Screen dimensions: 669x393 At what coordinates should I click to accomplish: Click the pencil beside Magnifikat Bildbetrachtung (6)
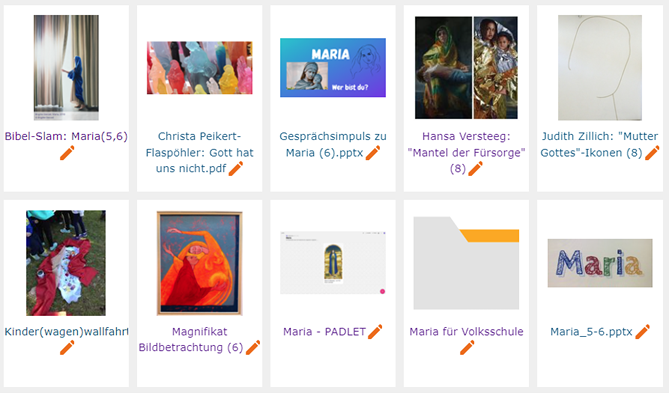point(253,347)
